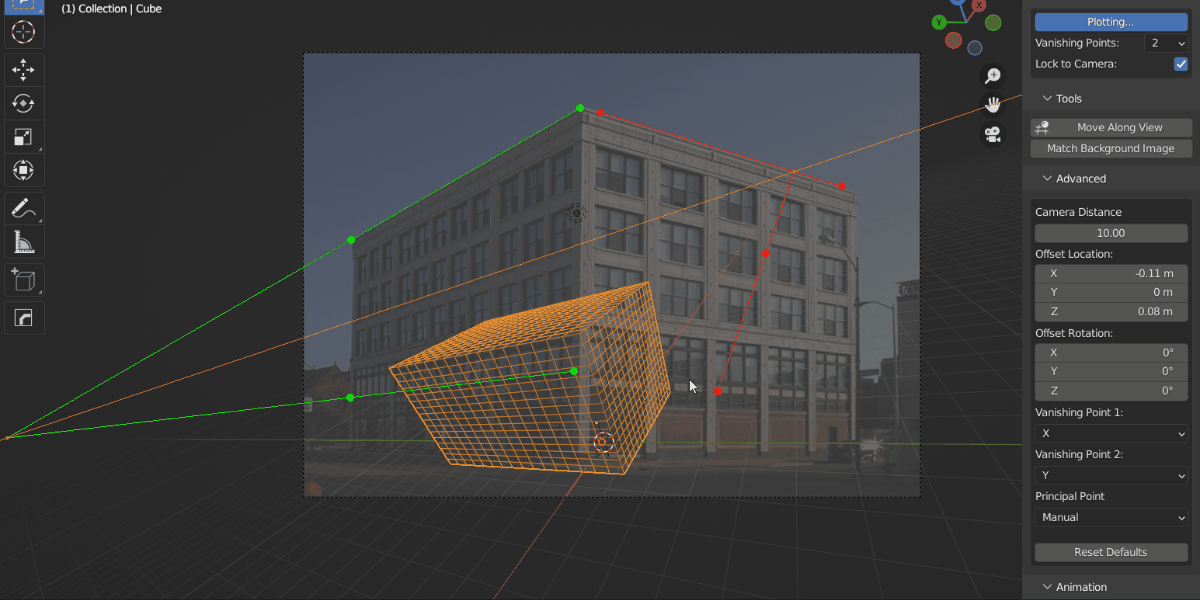Select the Add Cube tool
1200x600 pixels.
click(23, 280)
